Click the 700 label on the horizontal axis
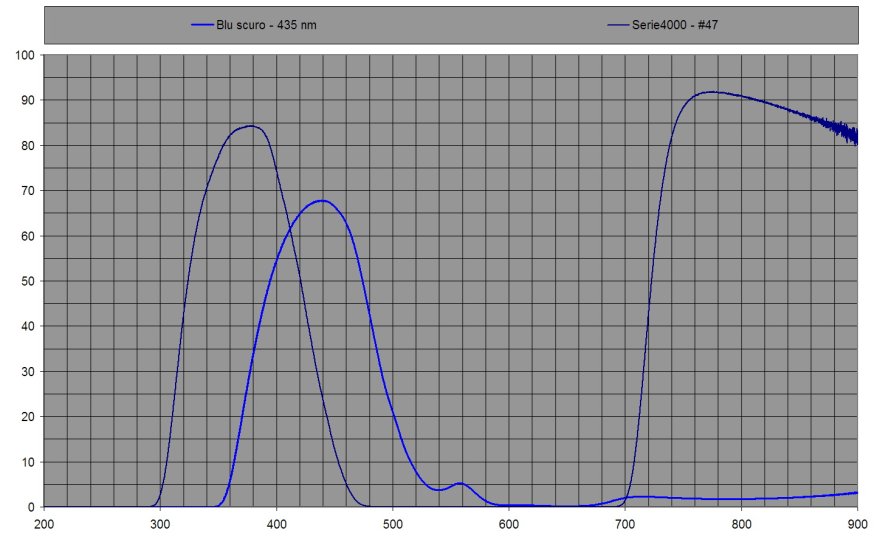880x545 pixels. [x=625, y=523]
